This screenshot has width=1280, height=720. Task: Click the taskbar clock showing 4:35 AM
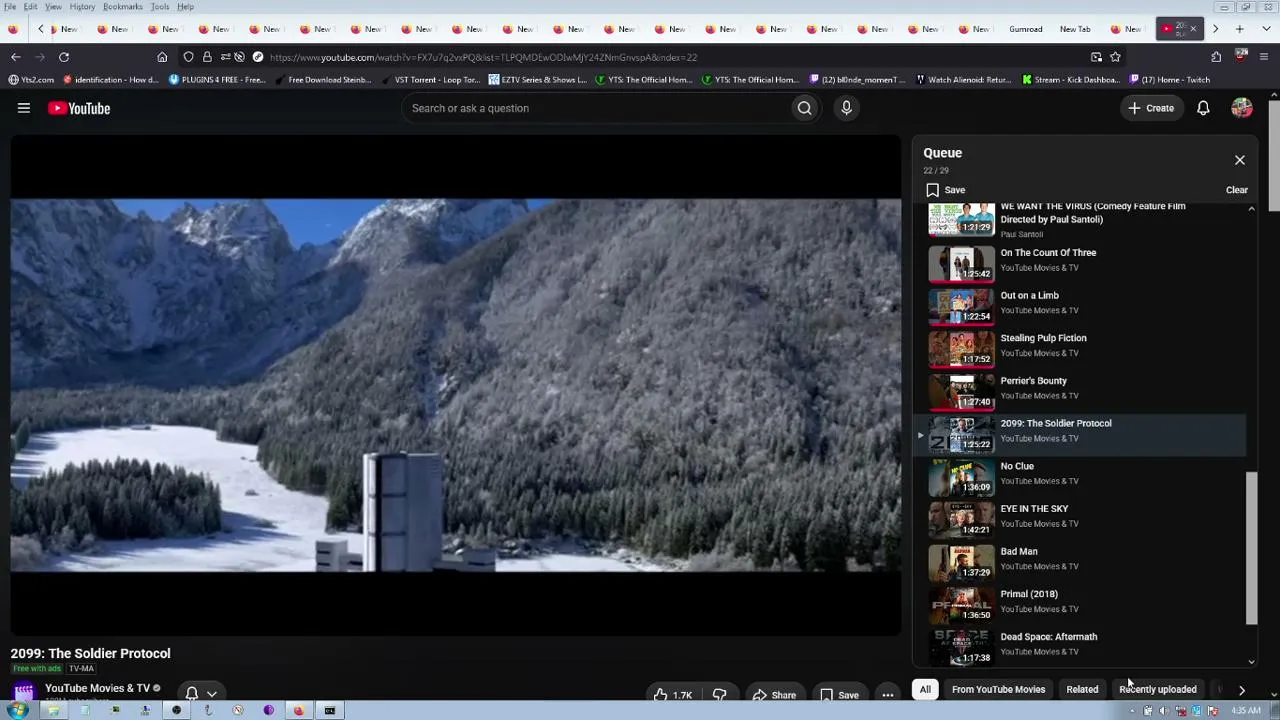pos(1245,711)
